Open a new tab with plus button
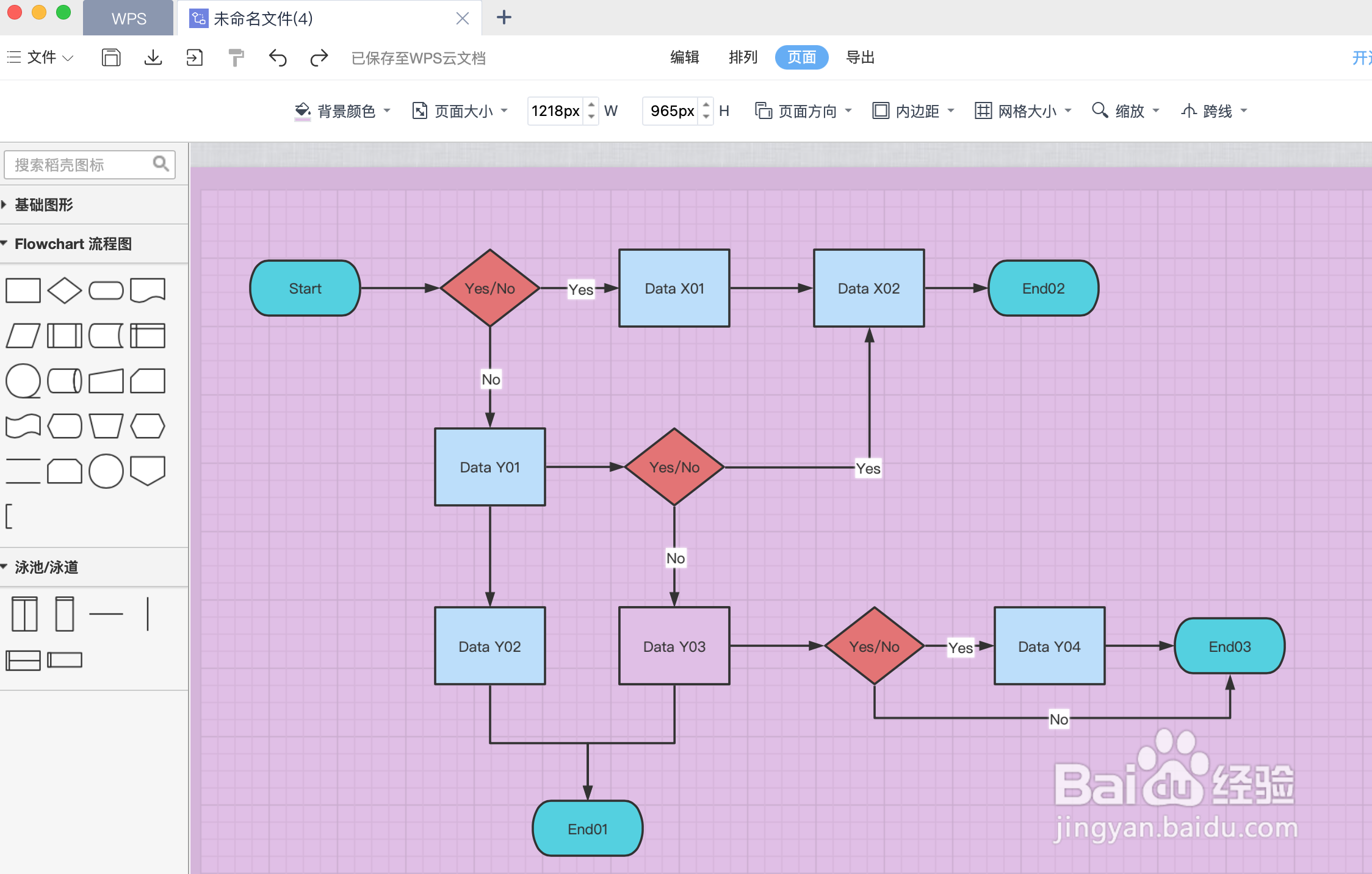This screenshot has height=874, width=1372. coord(504,17)
